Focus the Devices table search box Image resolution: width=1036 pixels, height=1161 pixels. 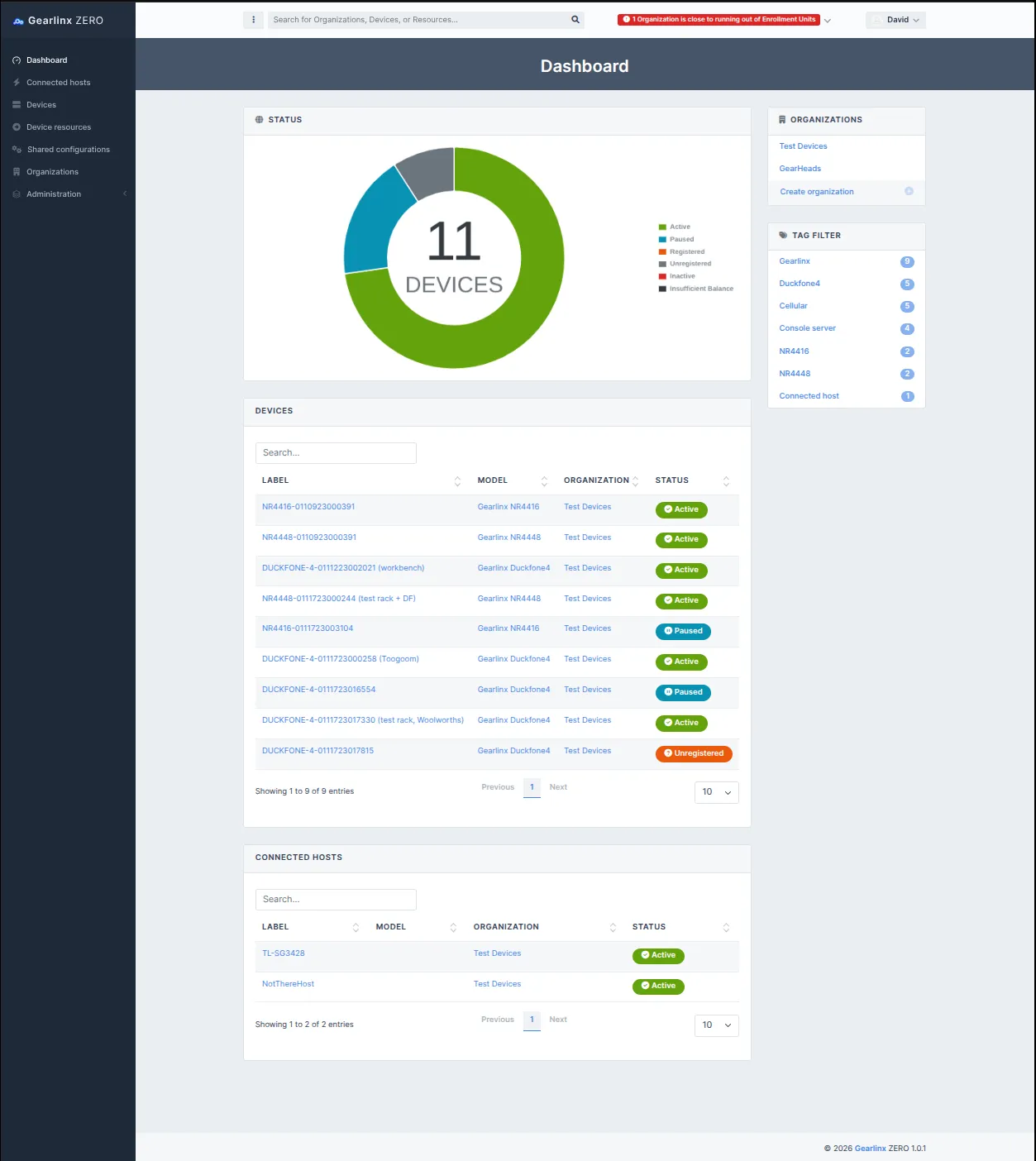pyautogui.click(x=336, y=453)
